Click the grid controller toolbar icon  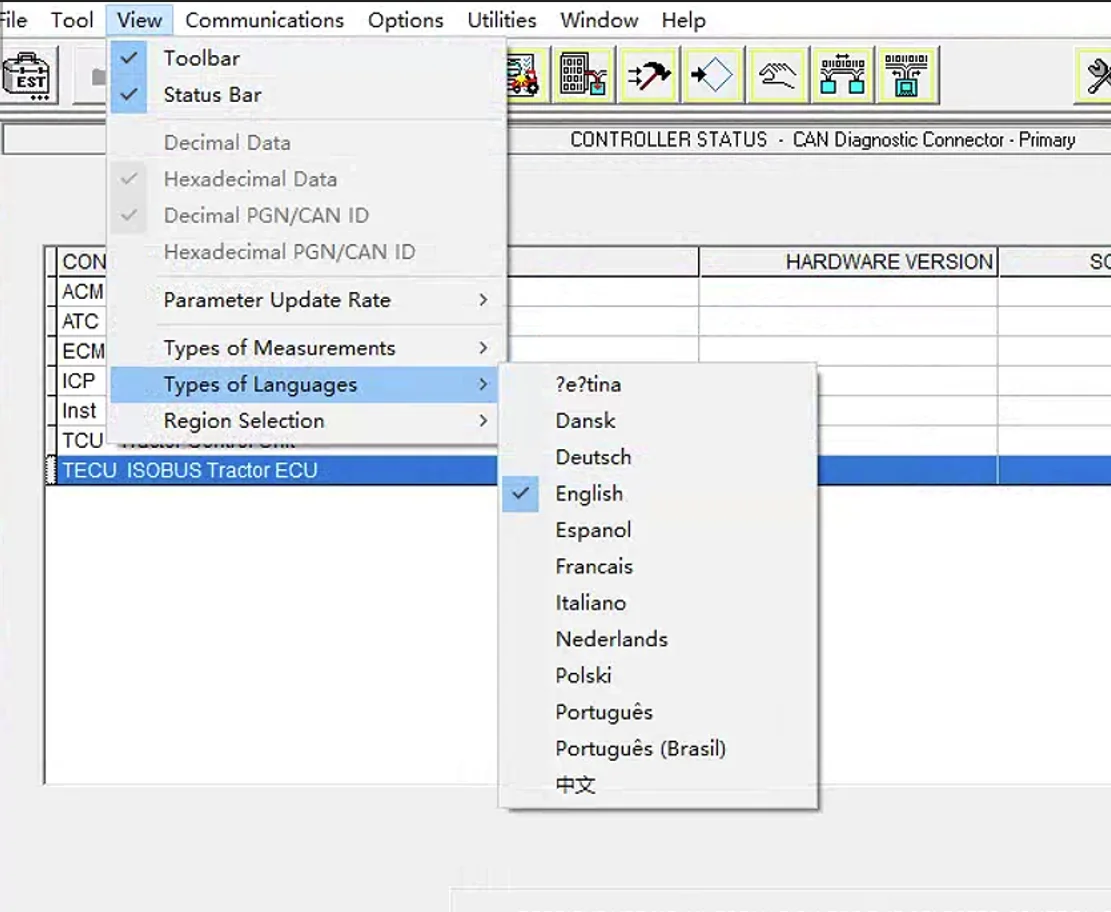[584, 75]
